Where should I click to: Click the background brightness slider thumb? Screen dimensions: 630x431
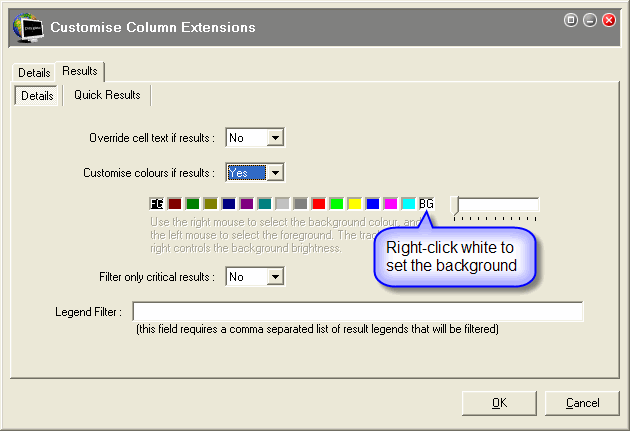[454, 205]
